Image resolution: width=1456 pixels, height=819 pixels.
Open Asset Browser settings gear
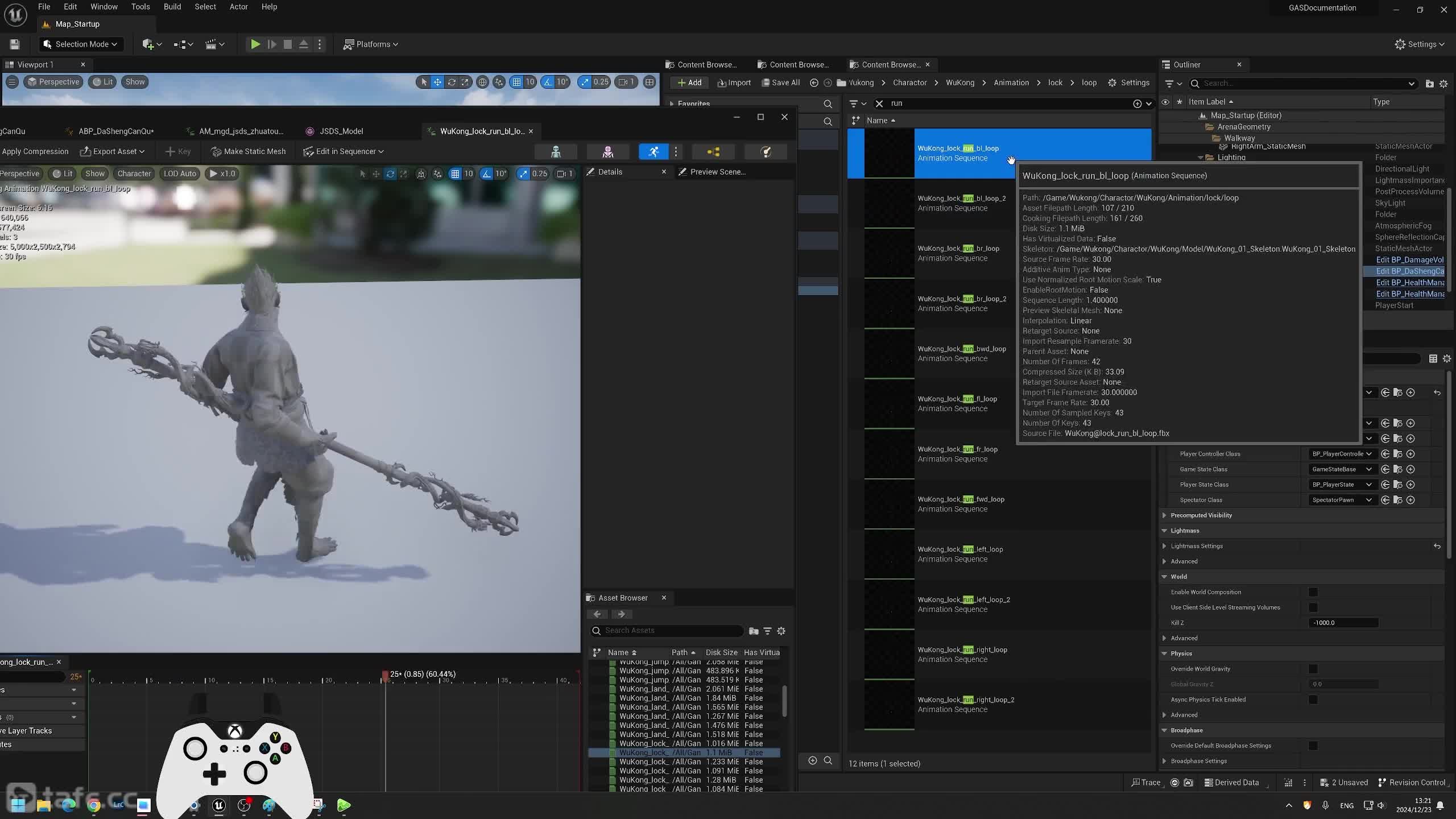tap(781, 631)
